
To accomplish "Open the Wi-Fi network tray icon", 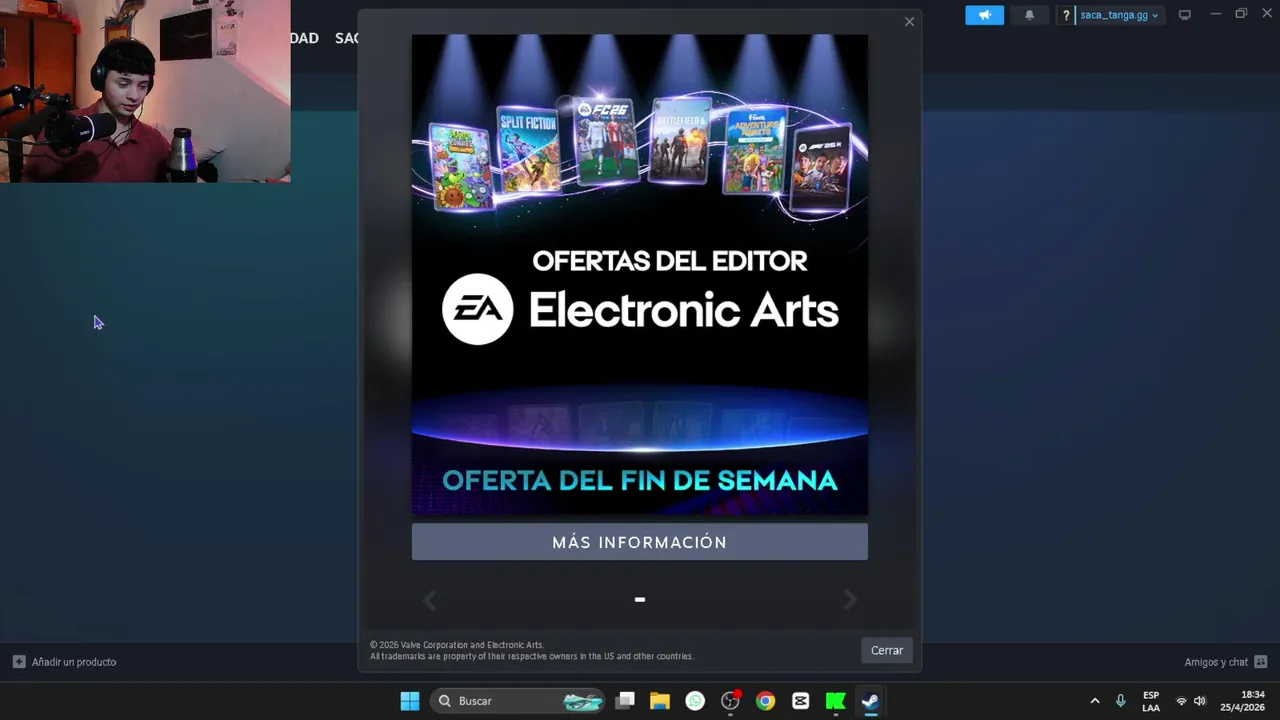I will pos(1181,701).
